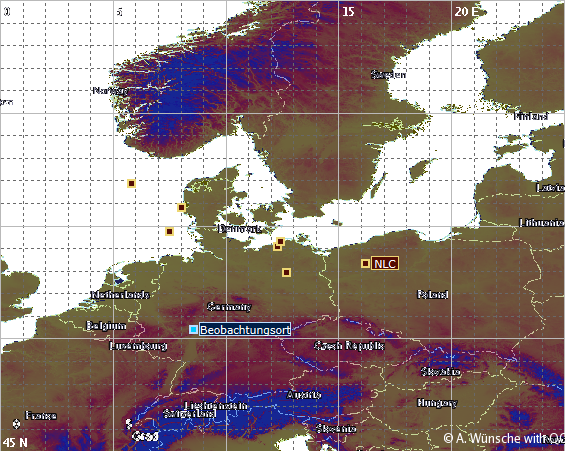The width and height of the screenshot is (565, 451).
Task: Click the A. Wünsche copyright text
Action: [504, 438]
